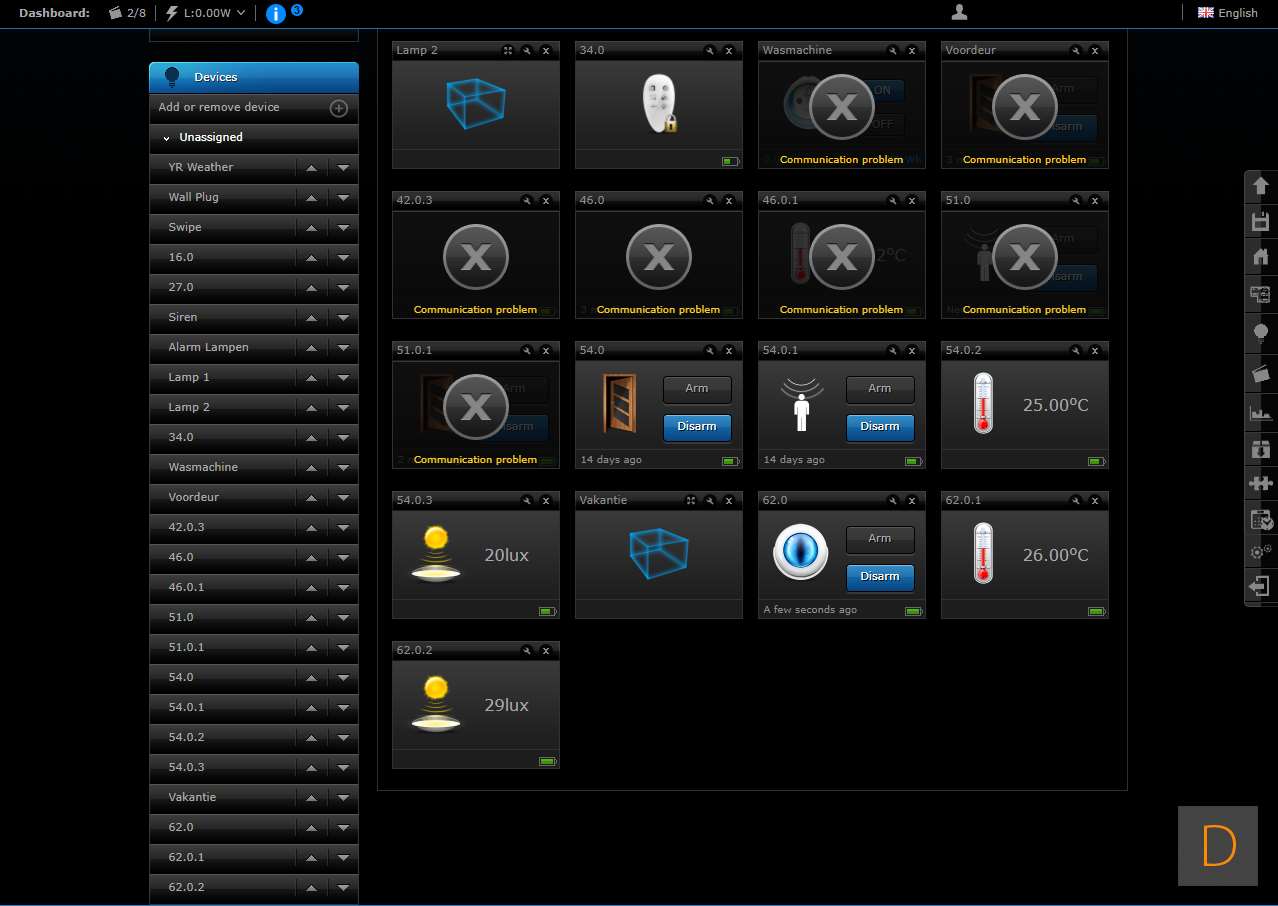This screenshot has width=1278, height=906.
Task: Open the light bulb devices icon in sidebar
Action: click(x=1260, y=332)
